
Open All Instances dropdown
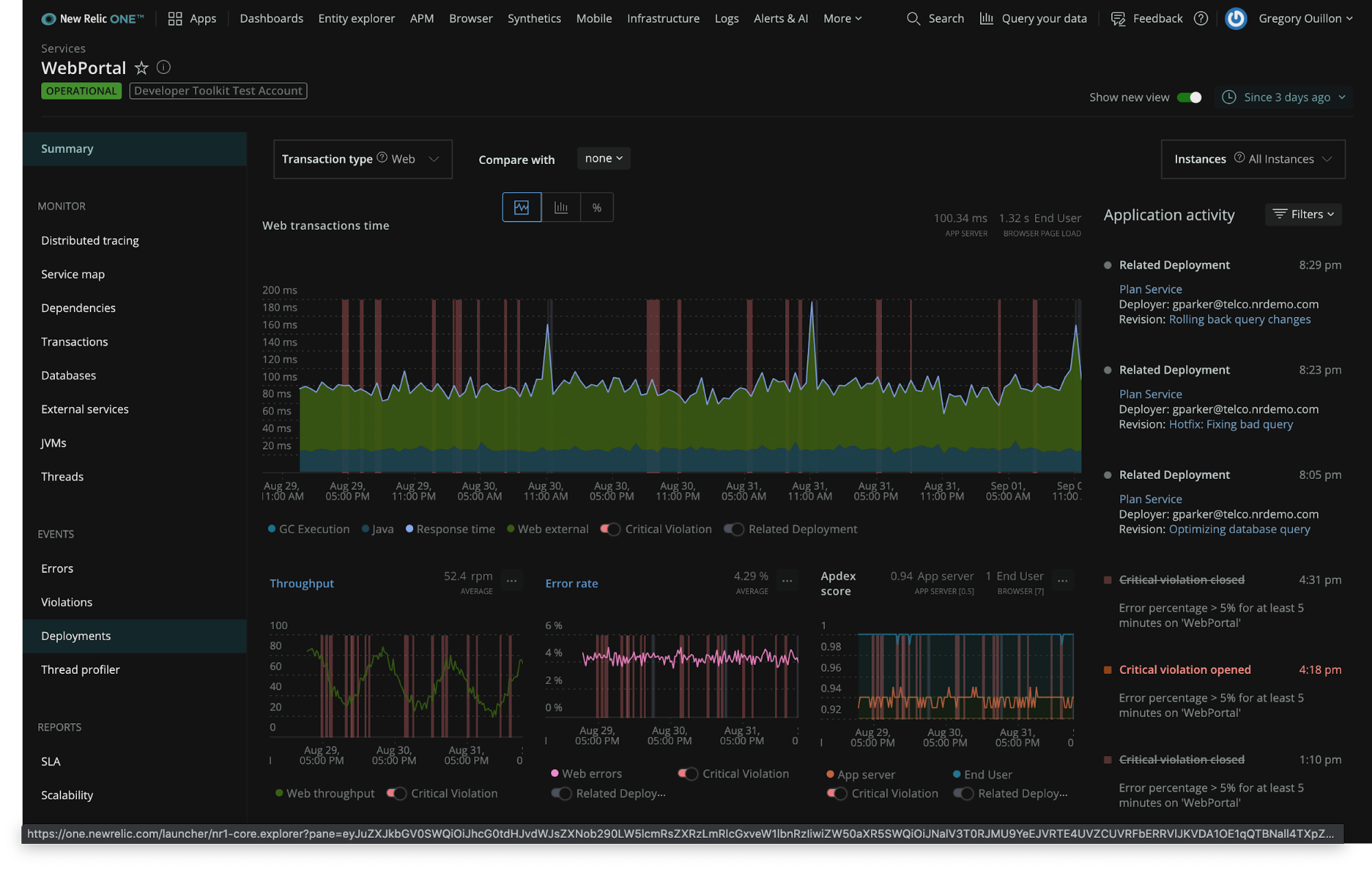pos(1253,159)
